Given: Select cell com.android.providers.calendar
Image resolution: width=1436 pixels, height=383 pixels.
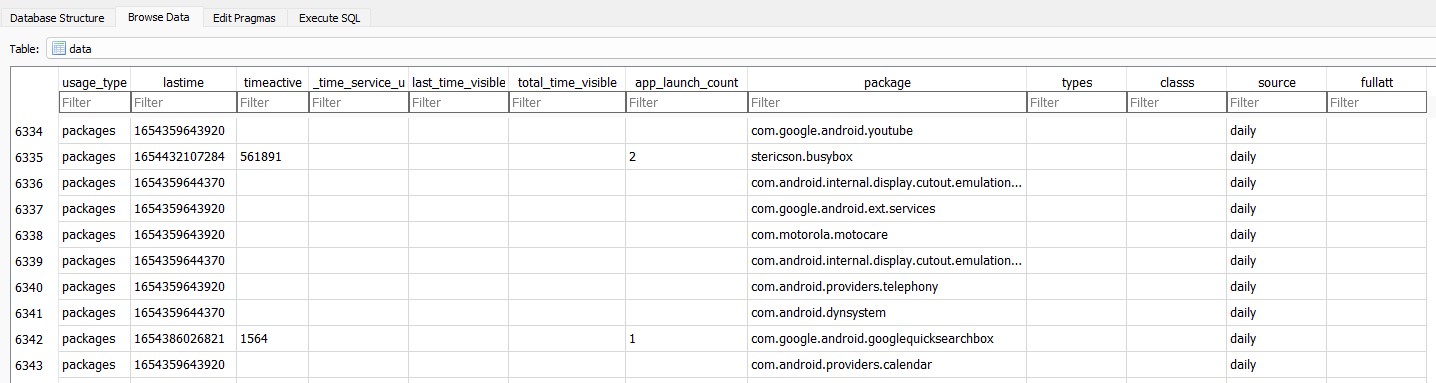Looking at the screenshot, I should click(x=886, y=365).
